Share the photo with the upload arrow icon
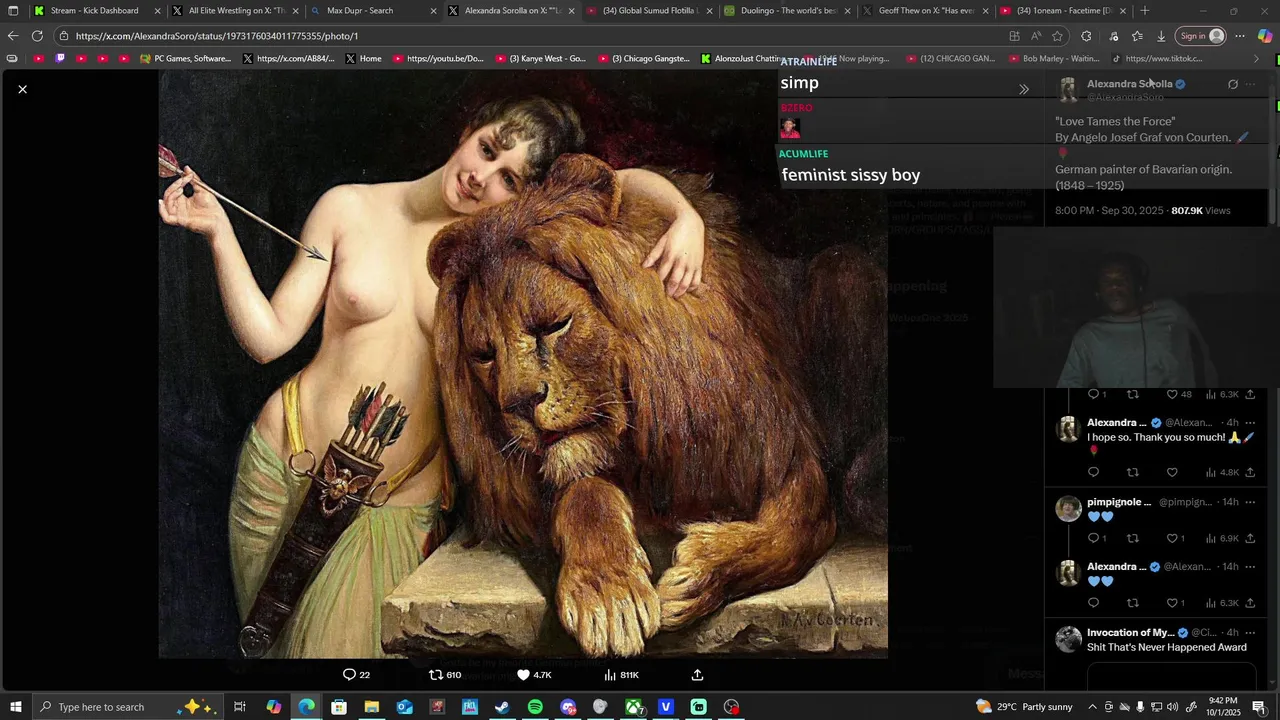1280x720 pixels. point(697,675)
